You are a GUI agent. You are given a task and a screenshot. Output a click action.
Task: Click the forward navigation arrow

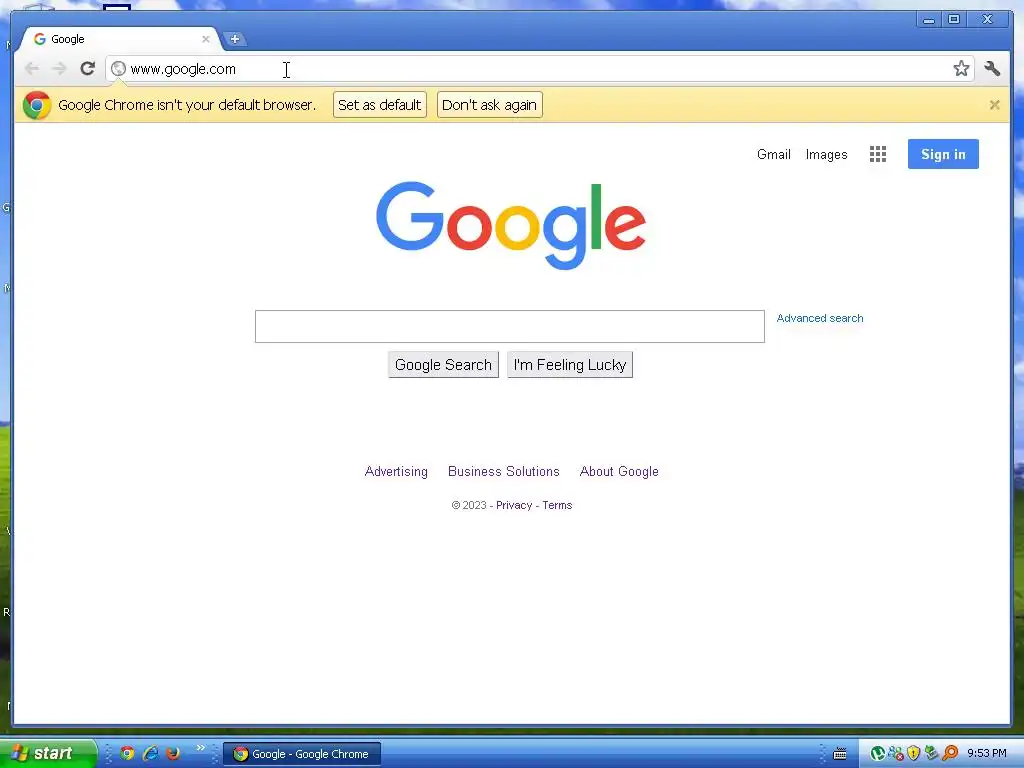coord(59,69)
